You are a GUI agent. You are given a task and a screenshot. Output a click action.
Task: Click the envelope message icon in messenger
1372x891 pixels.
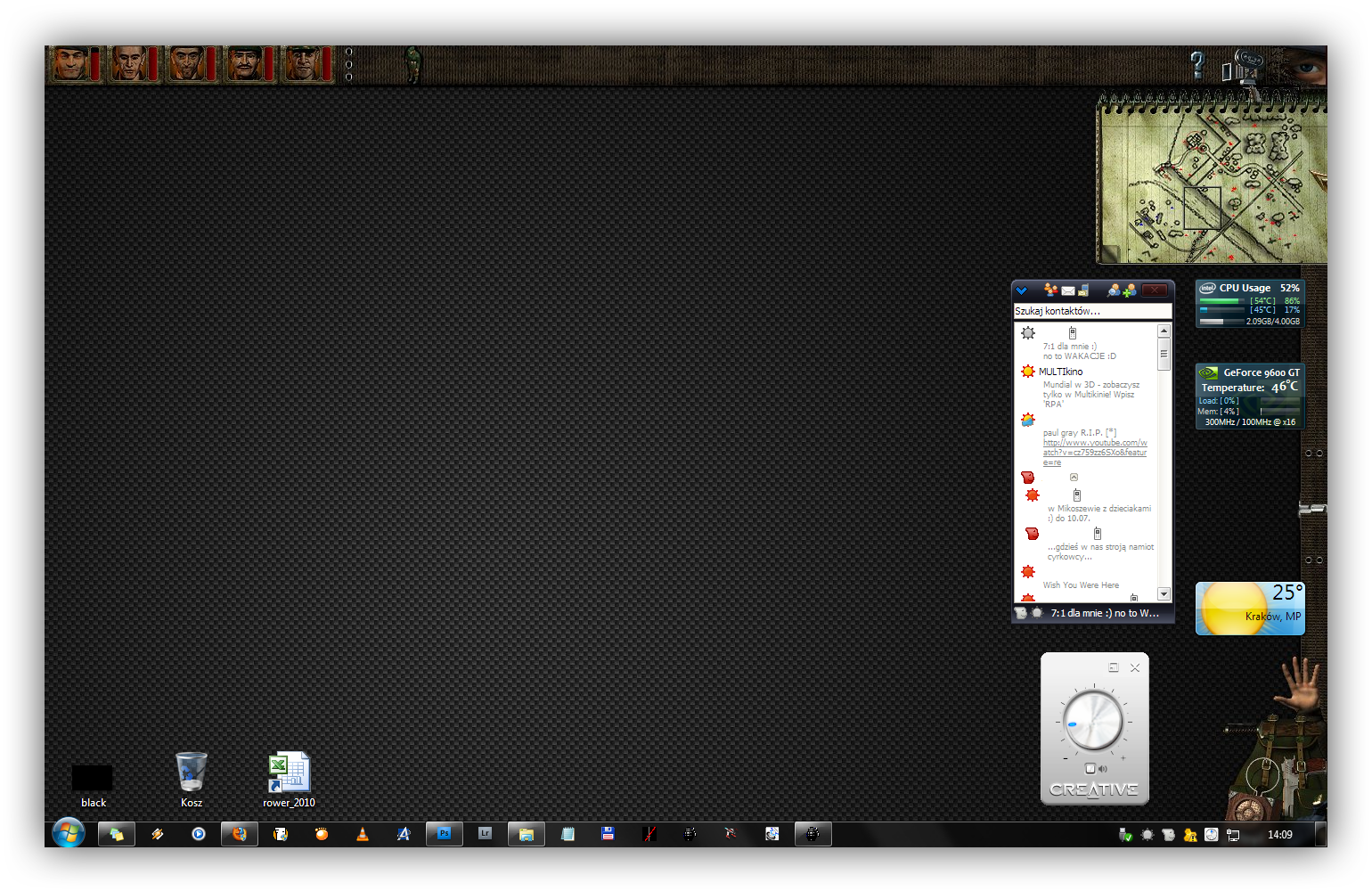(x=1067, y=290)
